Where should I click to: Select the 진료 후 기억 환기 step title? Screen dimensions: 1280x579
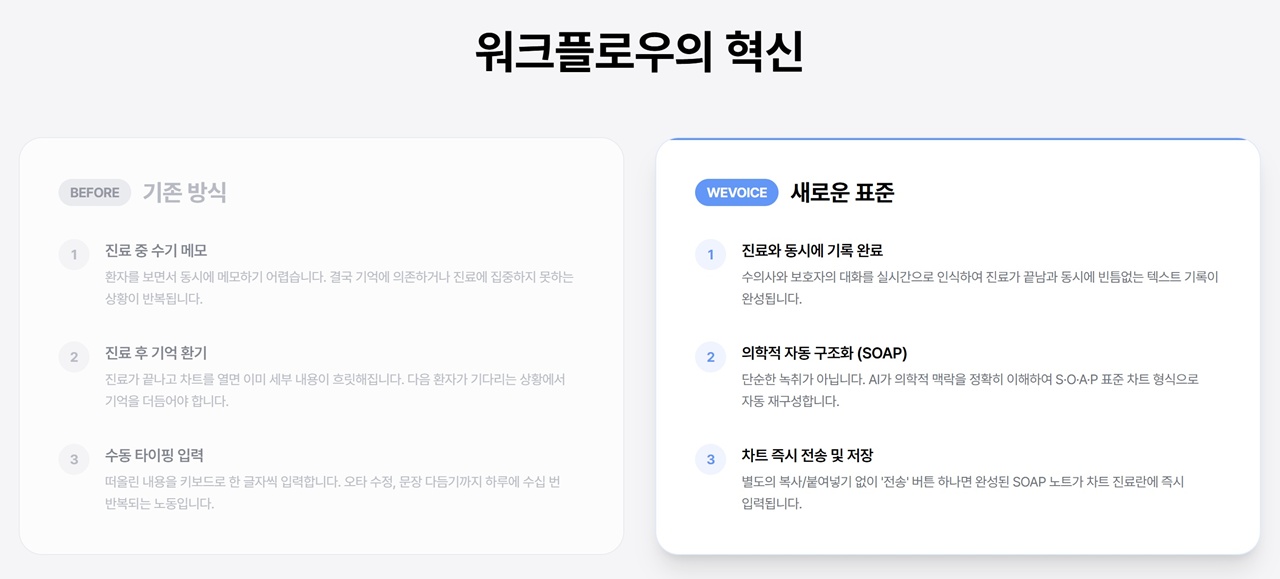coord(156,353)
